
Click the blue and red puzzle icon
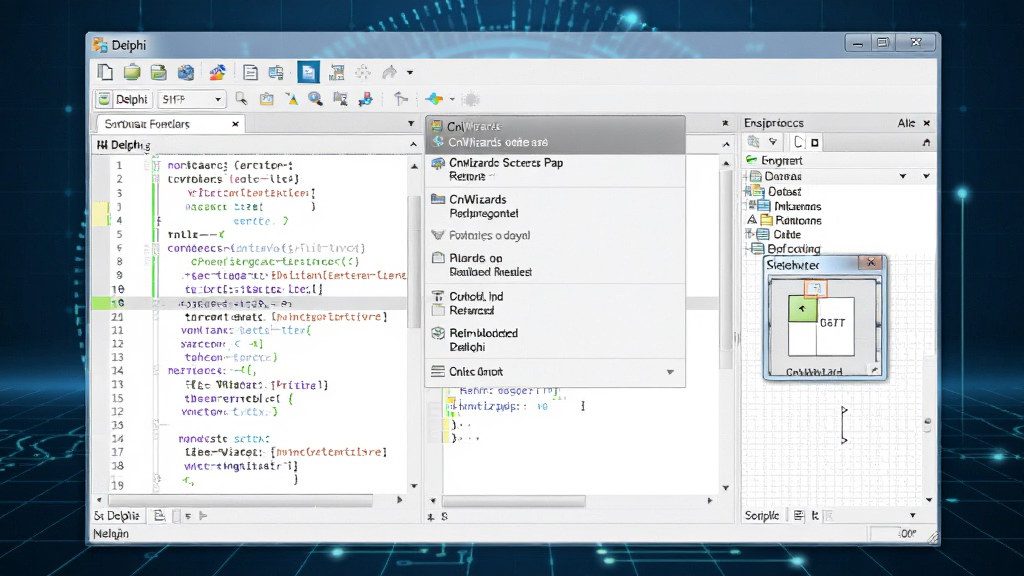(366, 99)
